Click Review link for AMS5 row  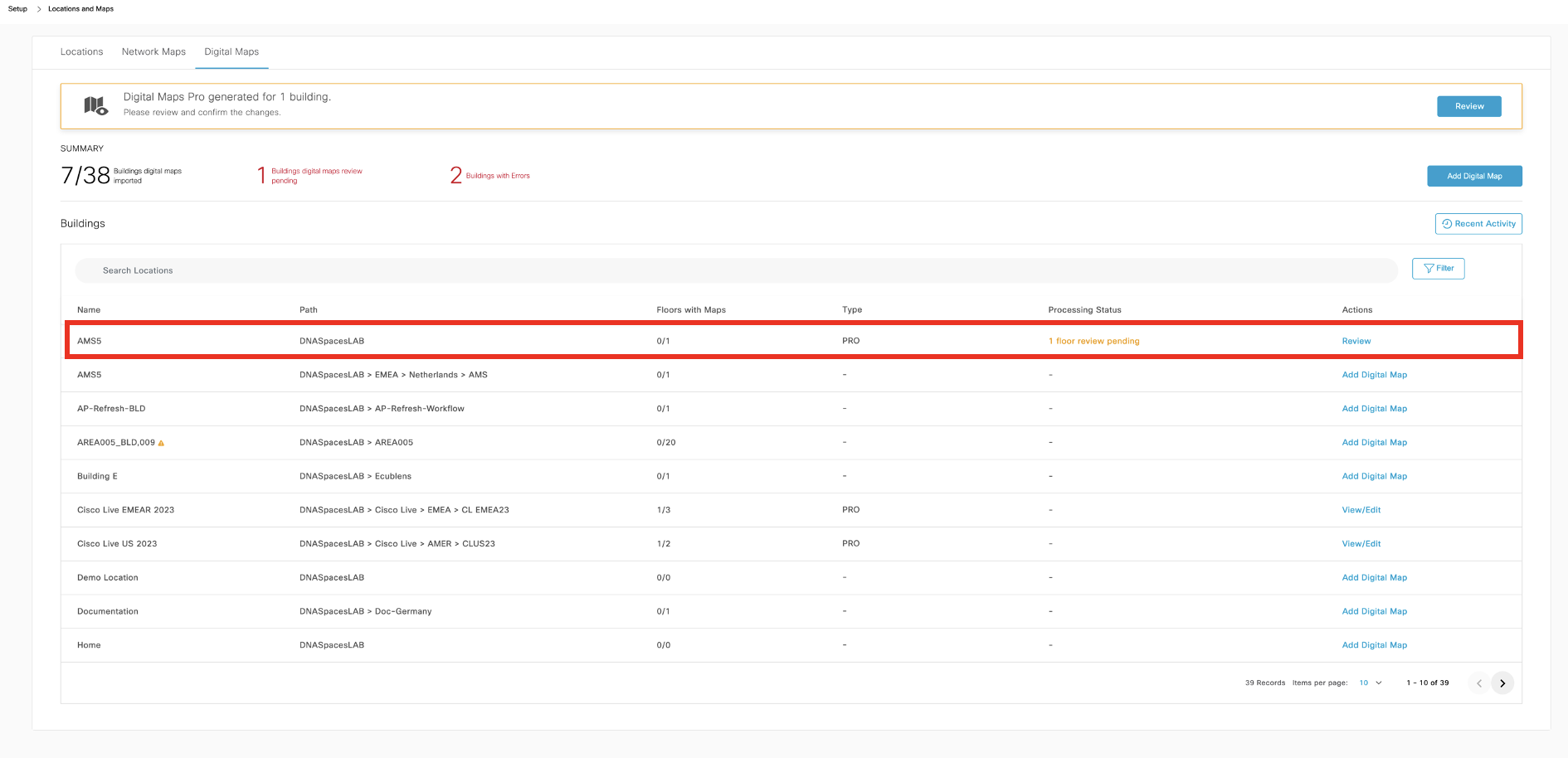pos(1356,341)
